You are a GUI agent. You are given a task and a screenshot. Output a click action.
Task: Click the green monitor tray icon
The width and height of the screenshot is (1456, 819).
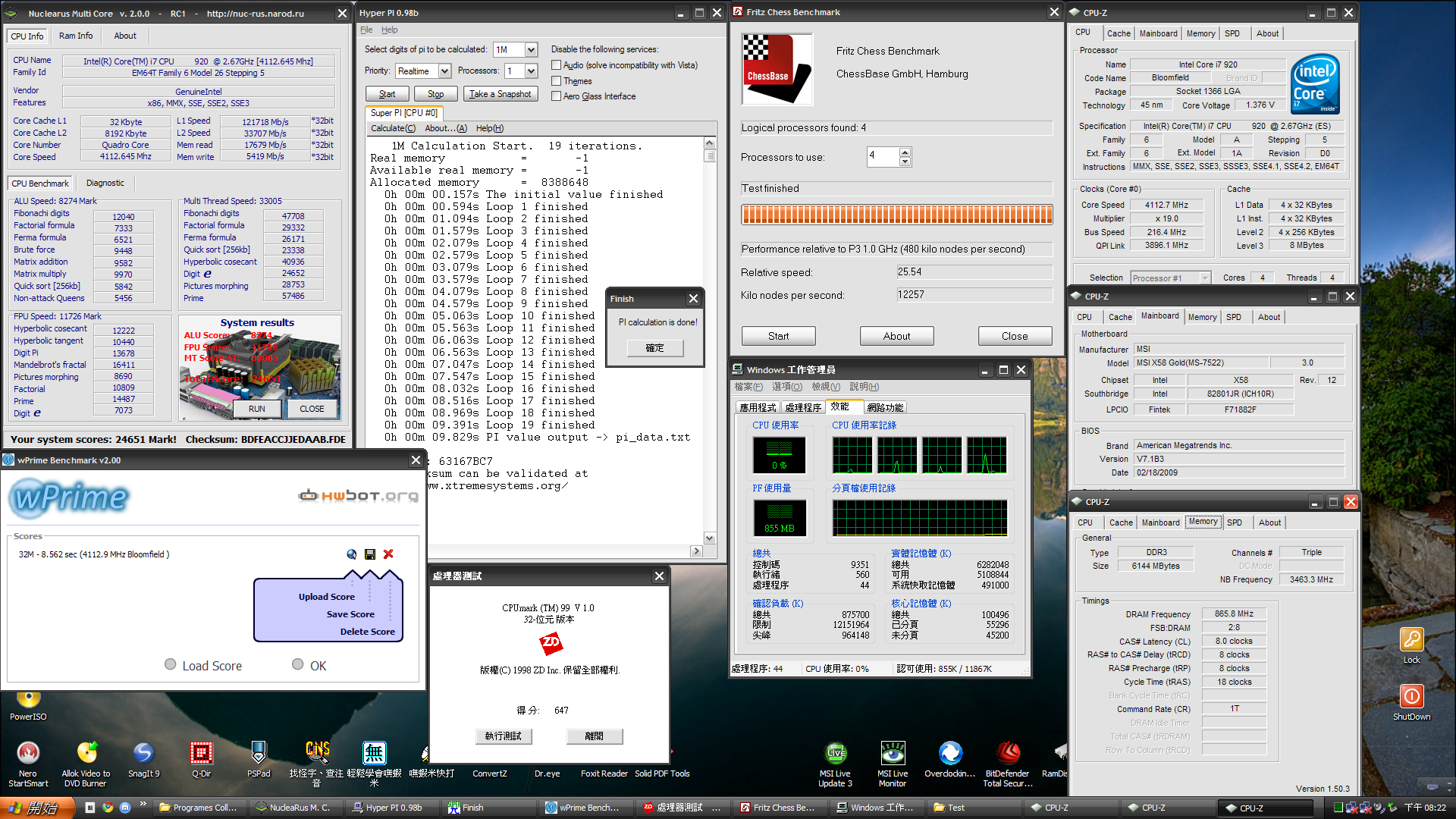coord(1338,808)
